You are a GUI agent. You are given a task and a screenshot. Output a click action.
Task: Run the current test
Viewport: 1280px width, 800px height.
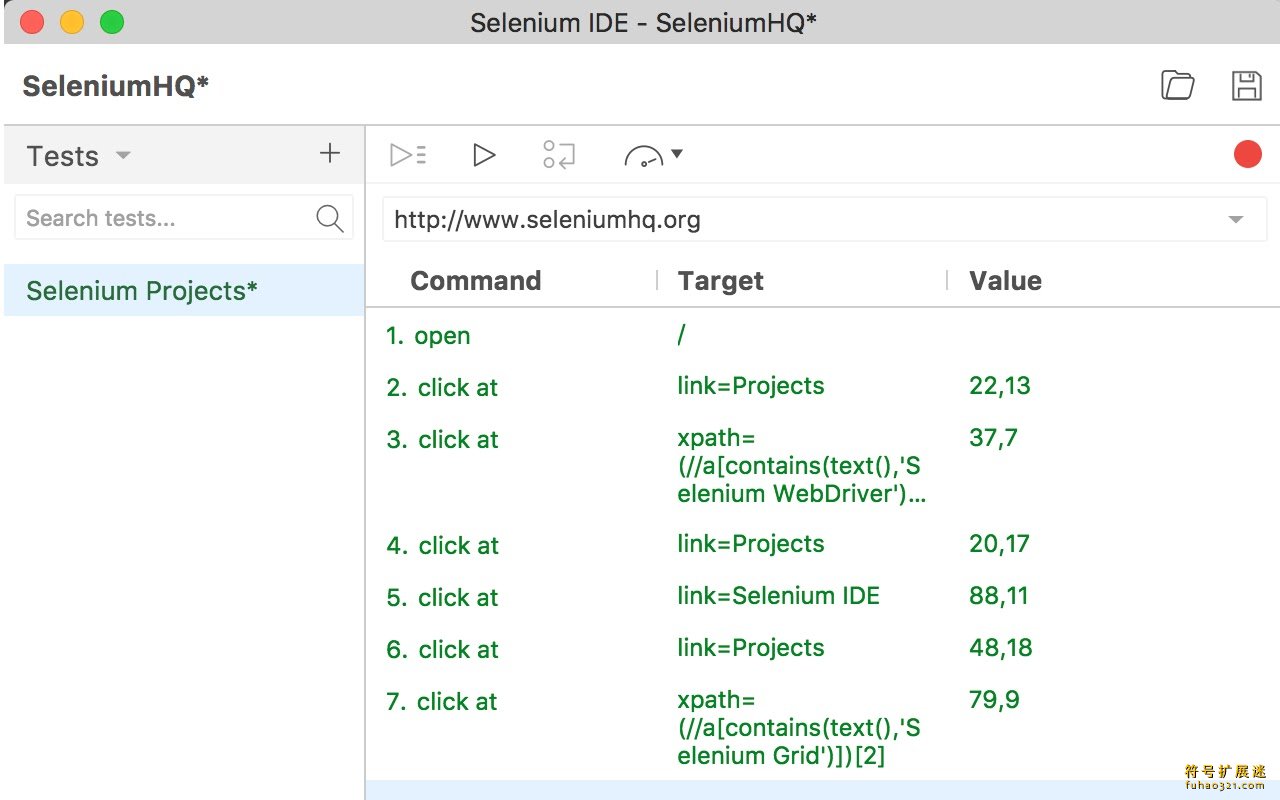[x=484, y=155]
